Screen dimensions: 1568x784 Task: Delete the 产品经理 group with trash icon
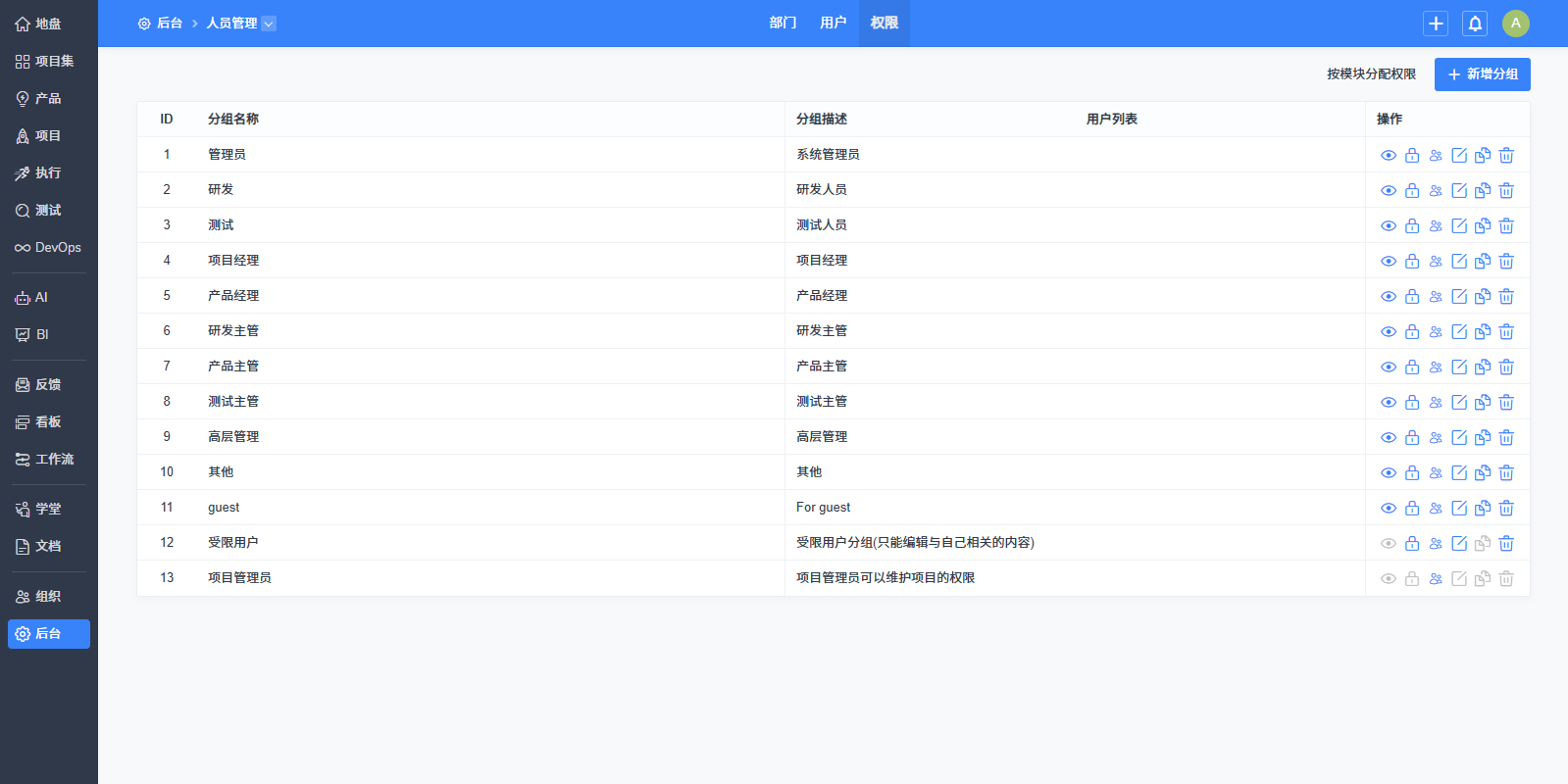click(x=1506, y=296)
